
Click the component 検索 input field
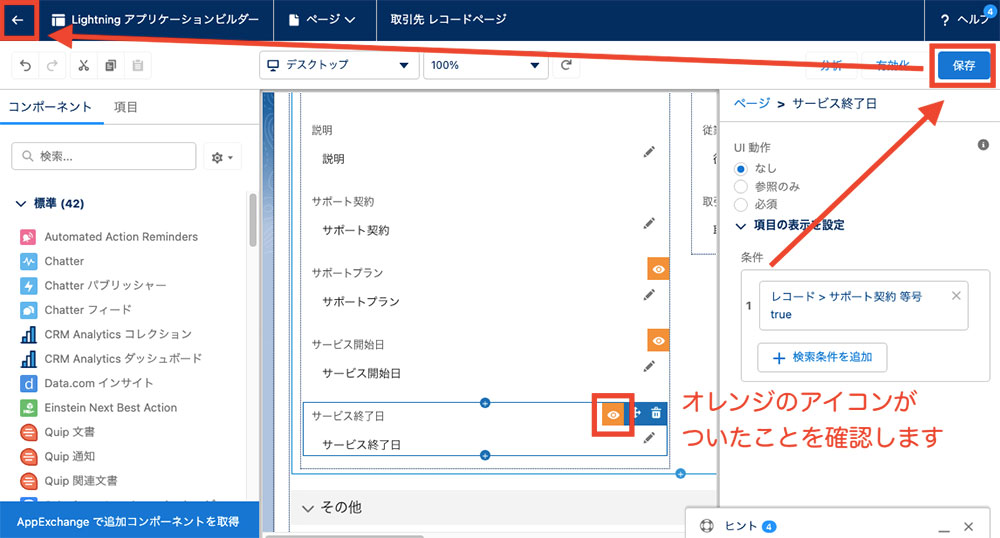[x=103, y=156]
